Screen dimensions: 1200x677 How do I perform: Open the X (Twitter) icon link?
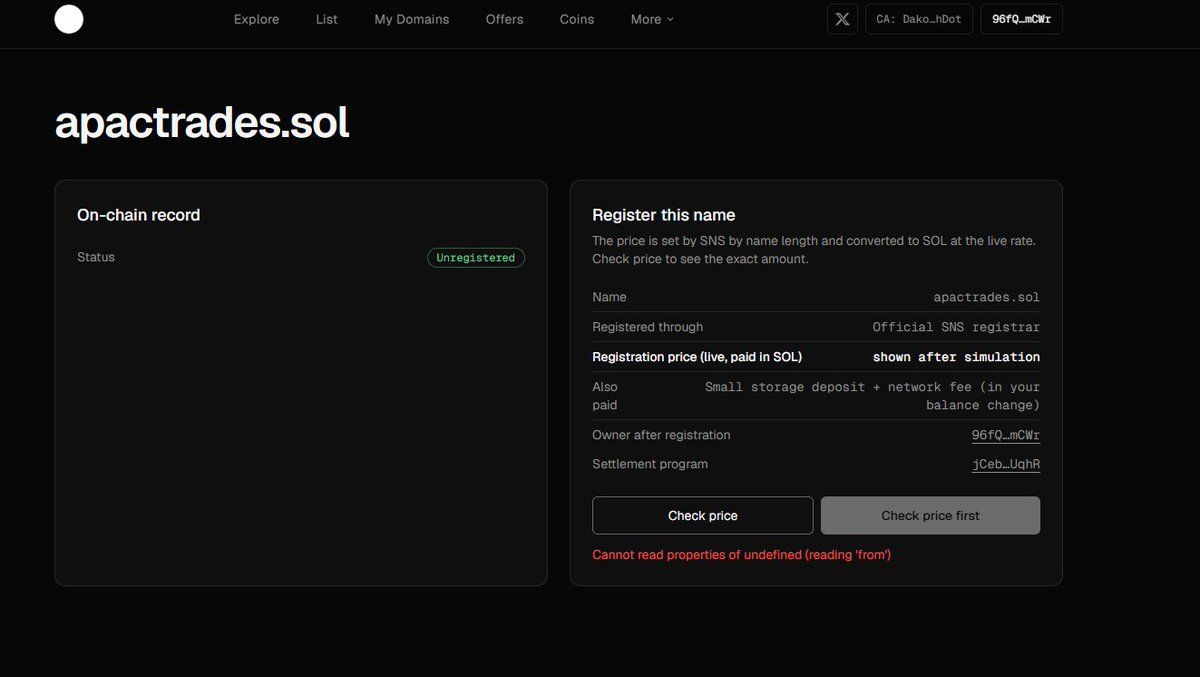pyautogui.click(x=843, y=19)
